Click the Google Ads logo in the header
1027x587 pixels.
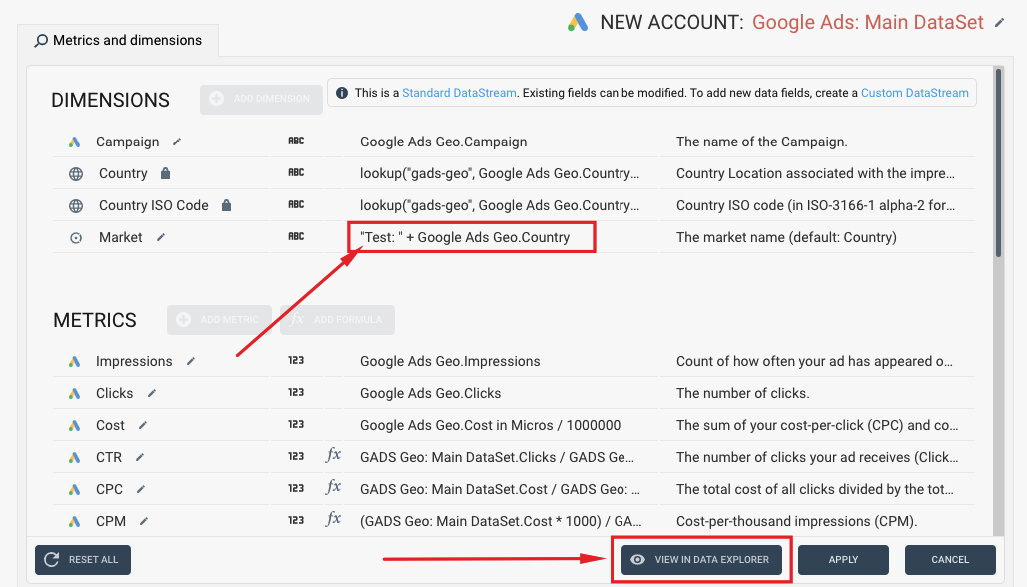click(578, 22)
